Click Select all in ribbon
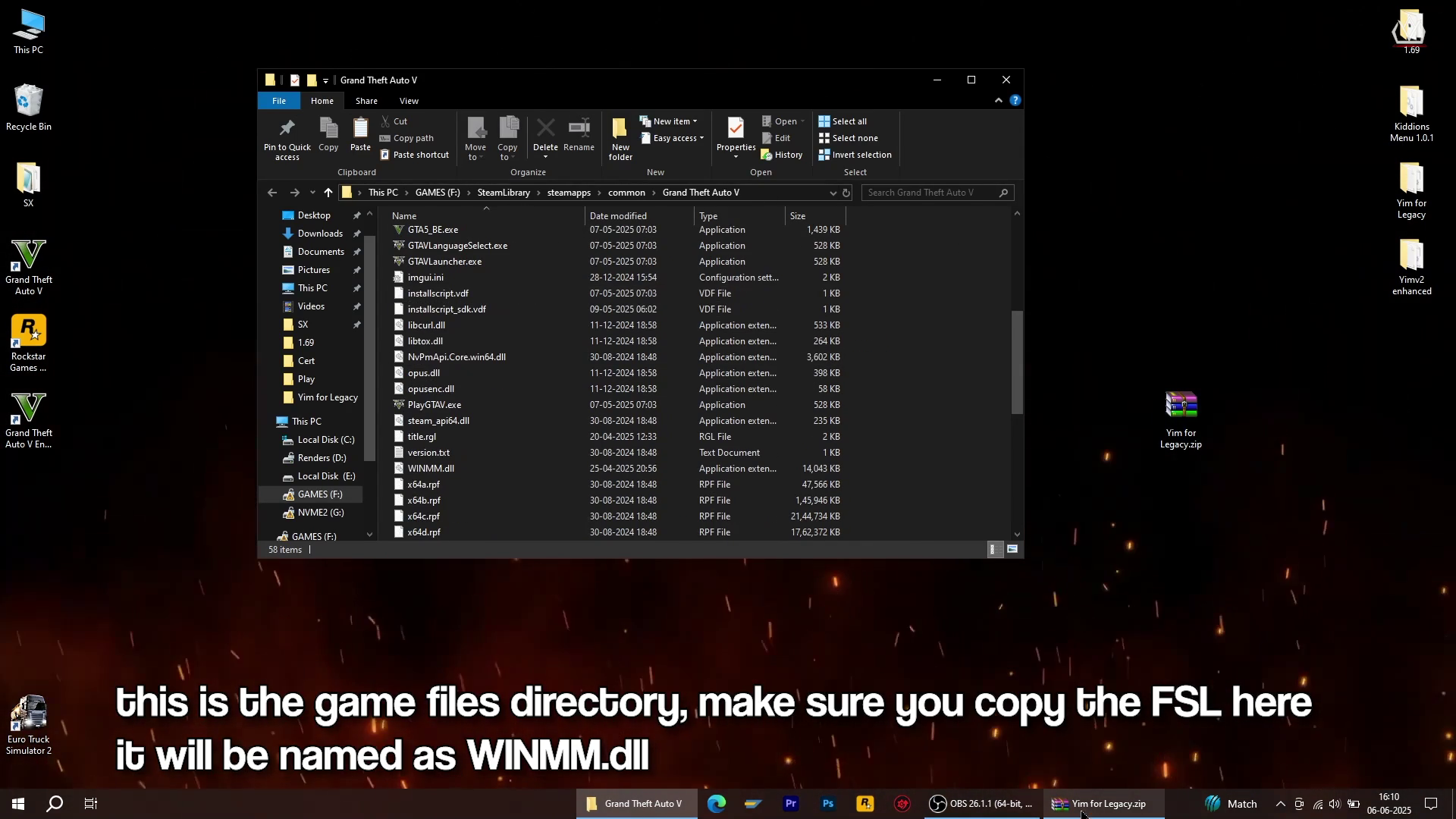Viewport: 1456px width, 819px height. click(849, 121)
